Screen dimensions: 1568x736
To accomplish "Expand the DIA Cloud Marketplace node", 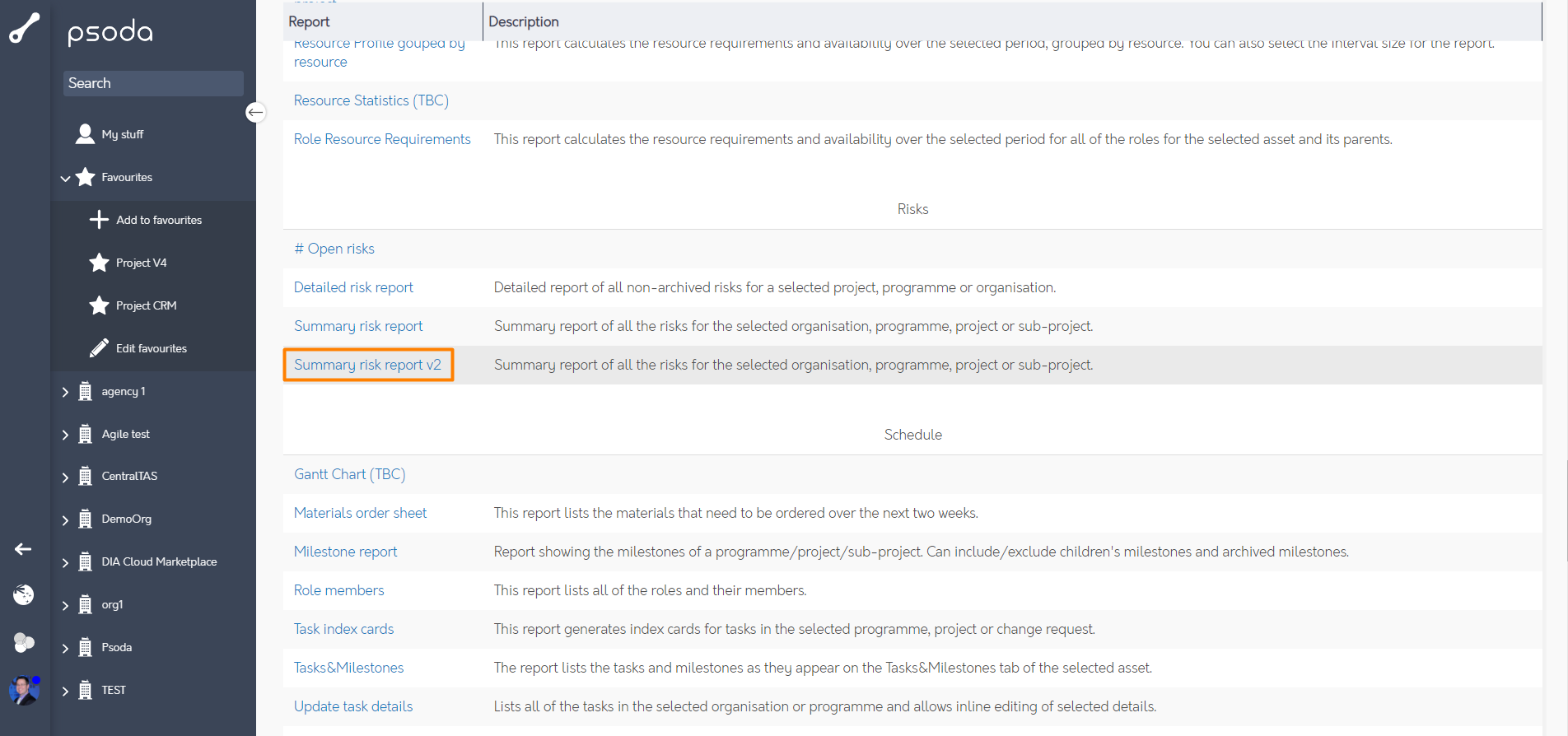I will (65, 562).
